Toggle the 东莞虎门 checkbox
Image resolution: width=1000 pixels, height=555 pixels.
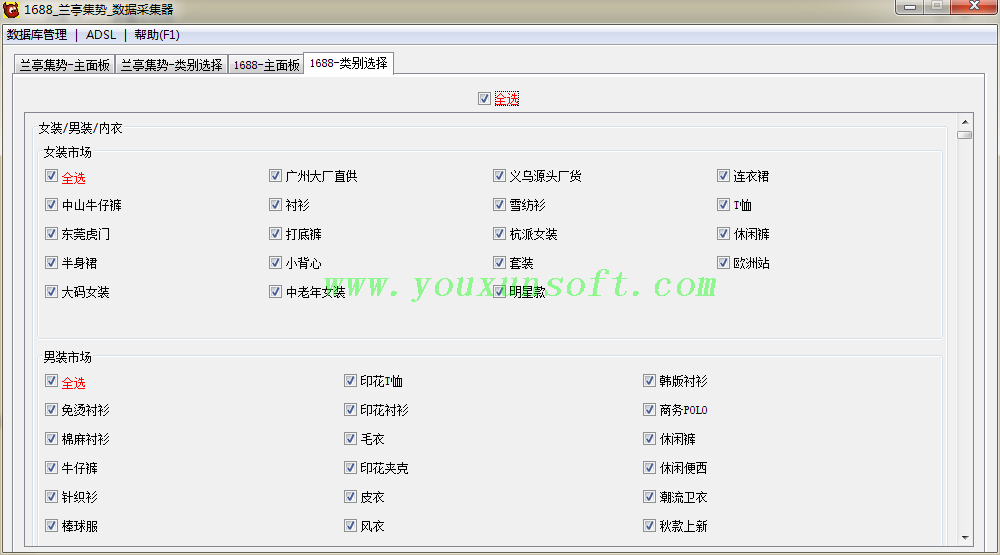pos(52,233)
